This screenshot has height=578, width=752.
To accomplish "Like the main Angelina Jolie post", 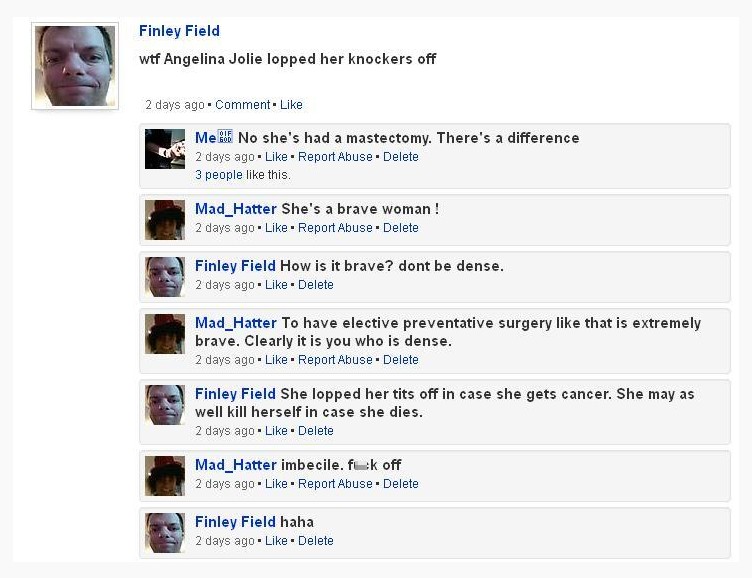I will click(291, 105).
